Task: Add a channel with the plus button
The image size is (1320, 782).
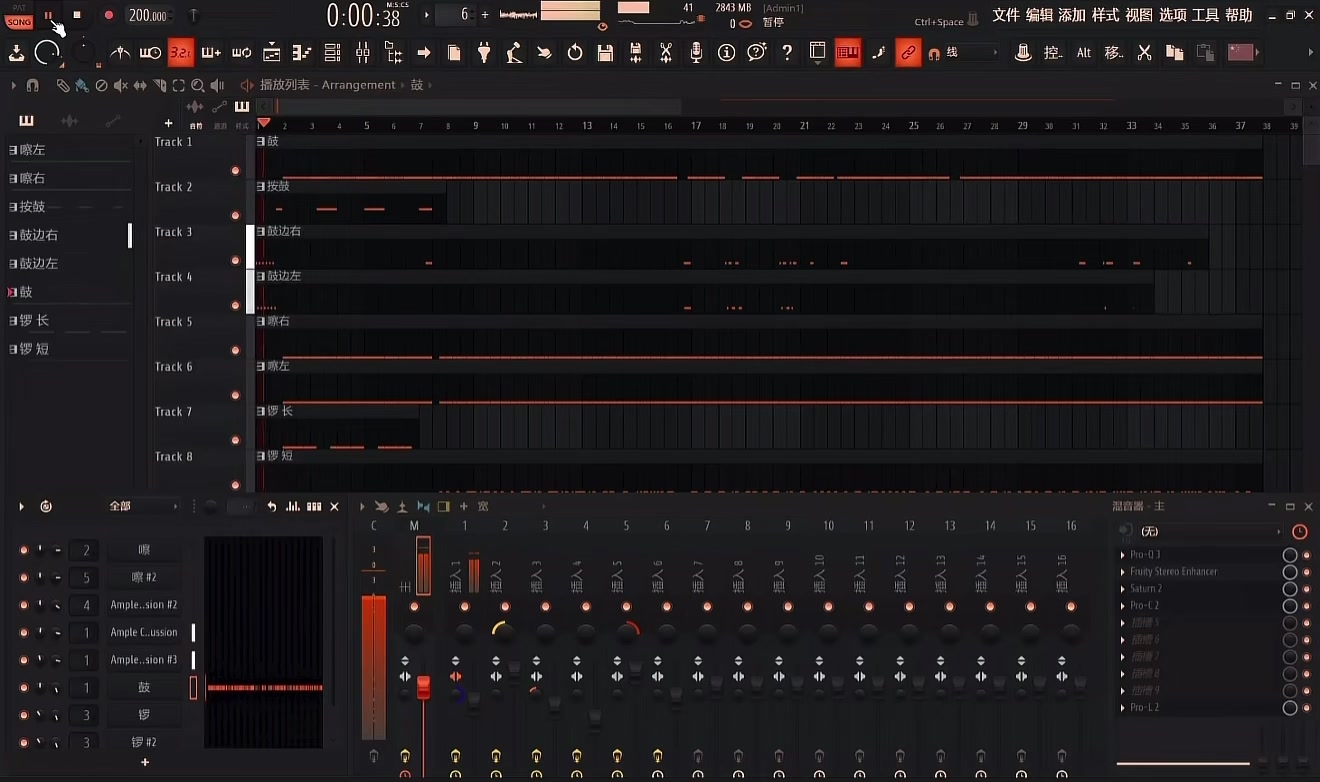Action: coord(145,763)
